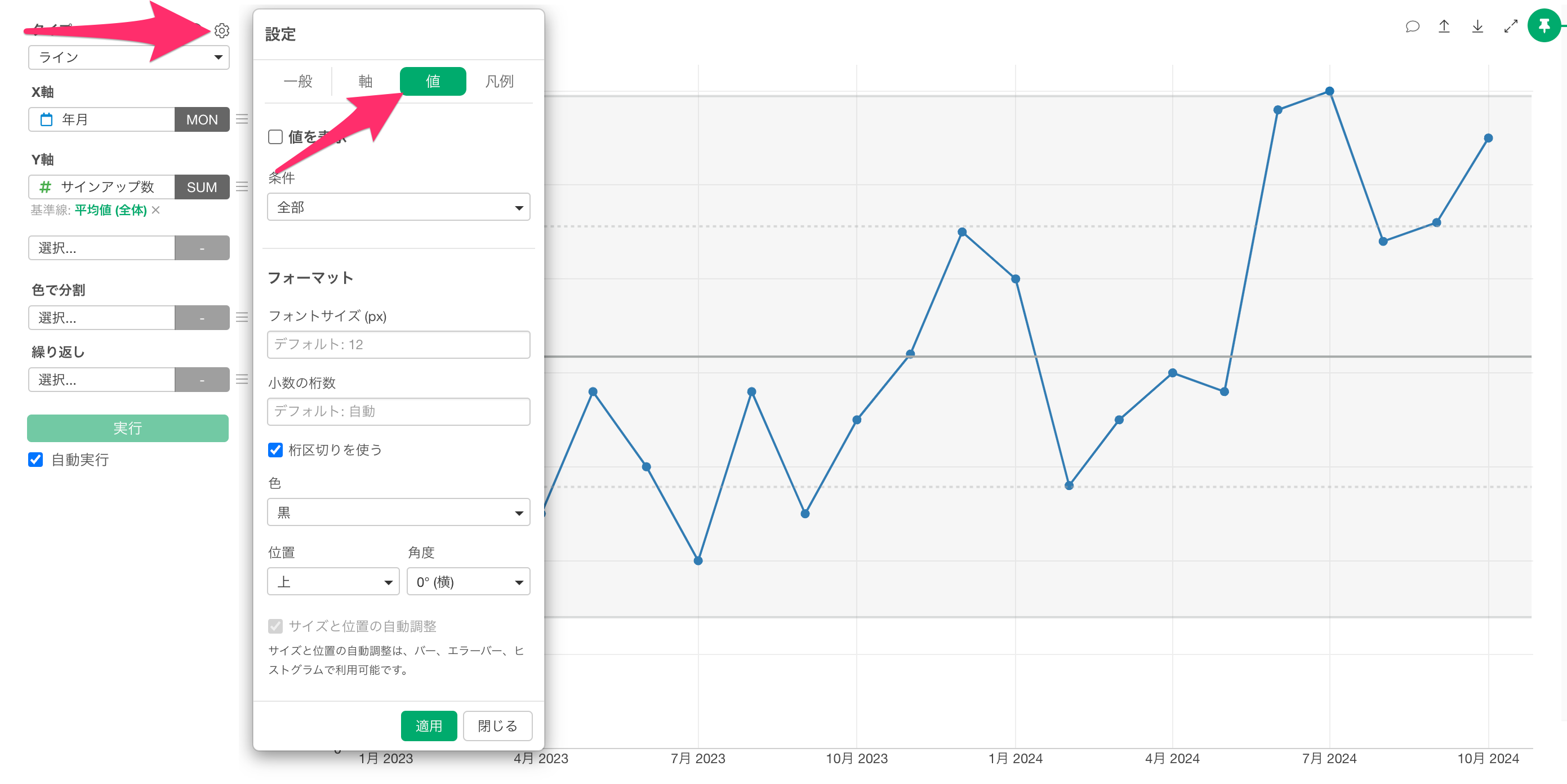Click the フォントサイズ input field
This screenshot has height=784, width=1567.
click(x=398, y=344)
